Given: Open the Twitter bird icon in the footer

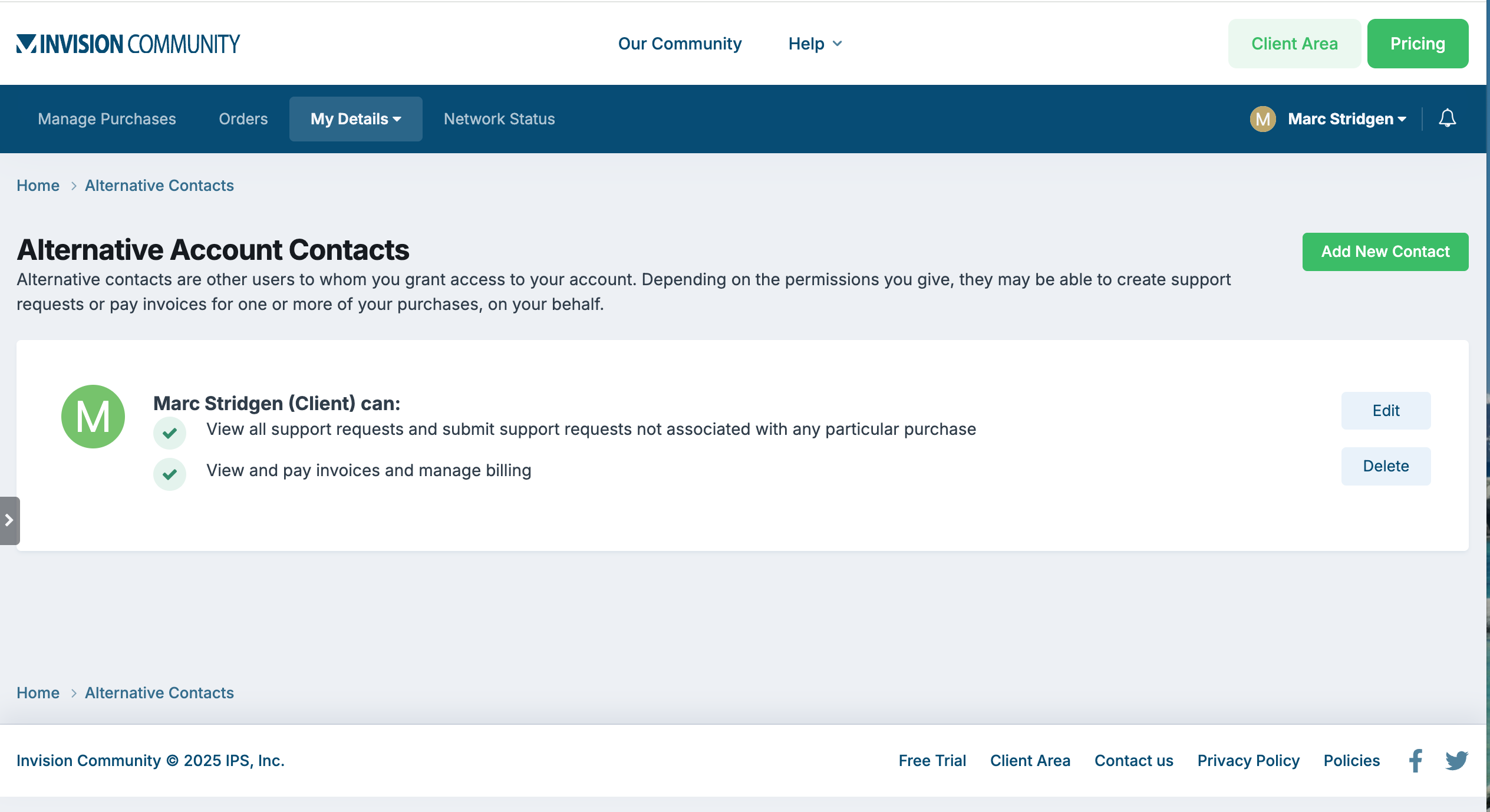Looking at the screenshot, I should point(1456,761).
